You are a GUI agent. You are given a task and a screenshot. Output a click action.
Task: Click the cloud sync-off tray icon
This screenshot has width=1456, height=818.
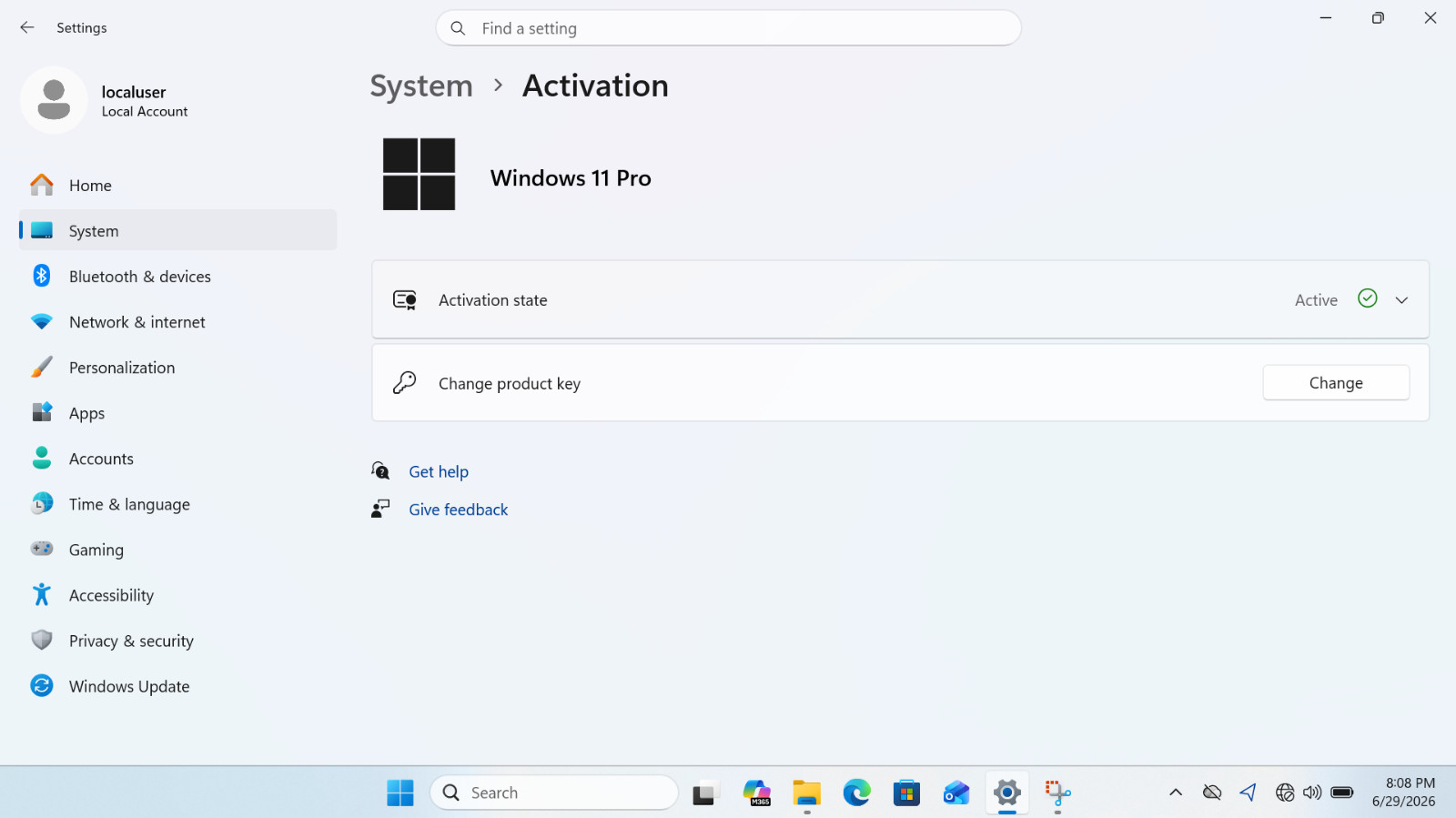pyautogui.click(x=1212, y=793)
